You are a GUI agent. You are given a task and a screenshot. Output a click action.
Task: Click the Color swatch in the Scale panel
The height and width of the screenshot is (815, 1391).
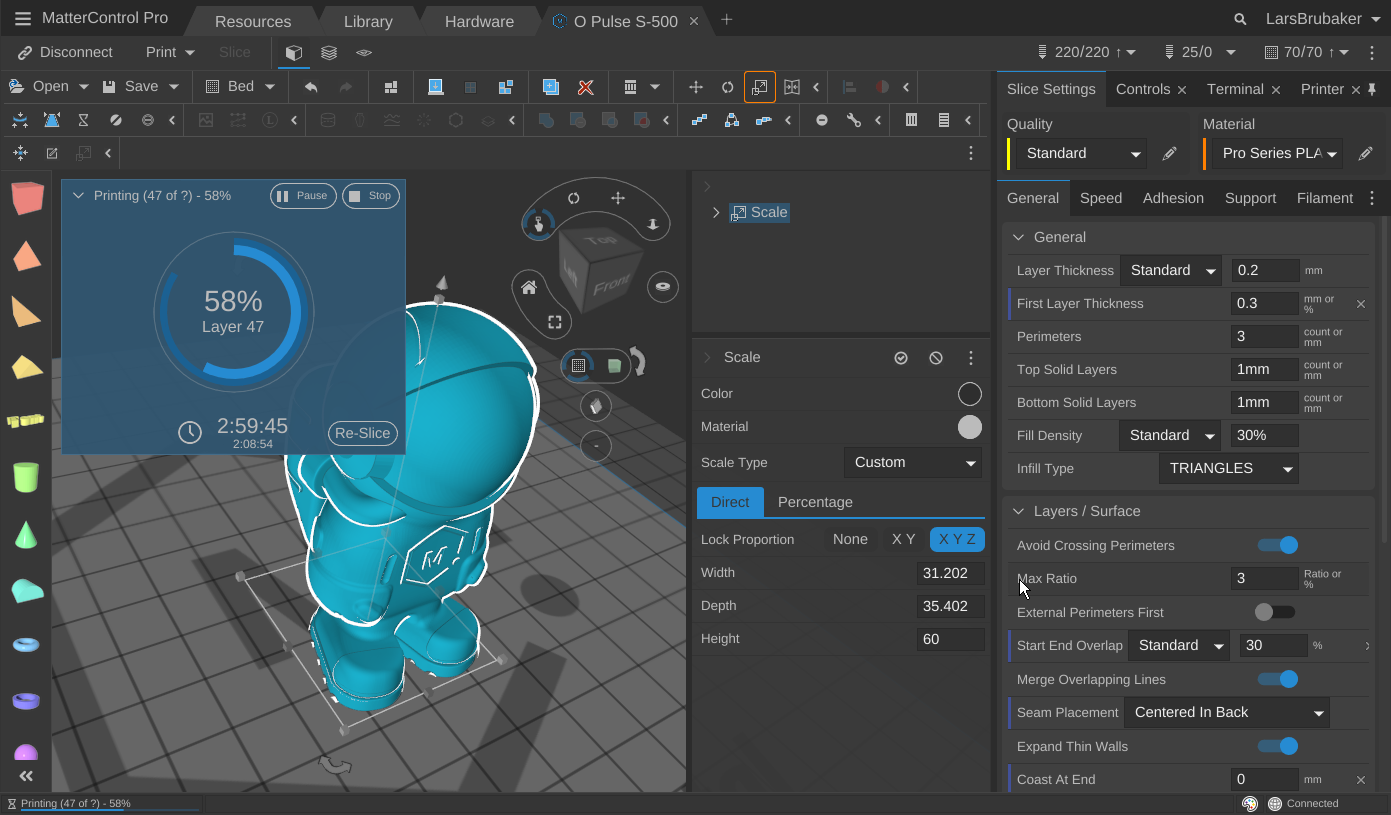(969, 393)
